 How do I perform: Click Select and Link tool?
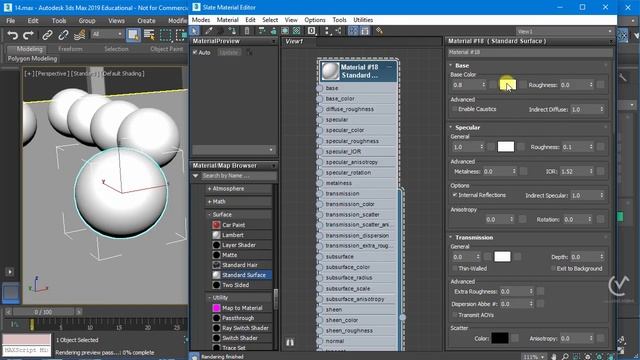click(x=47, y=35)
